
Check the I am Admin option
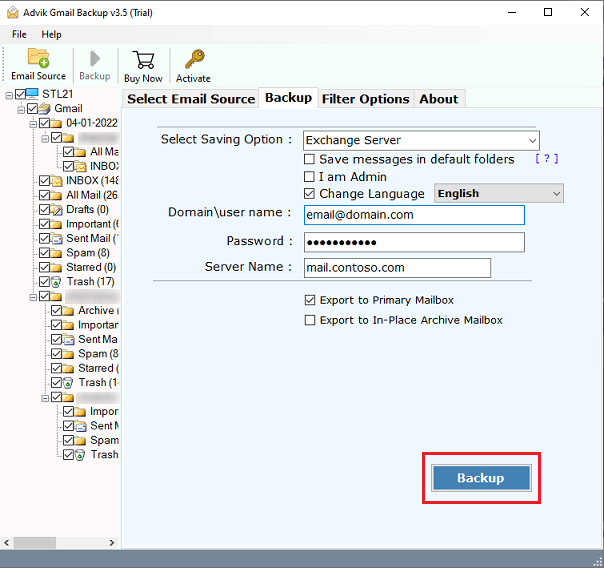[x=310, y=177]
